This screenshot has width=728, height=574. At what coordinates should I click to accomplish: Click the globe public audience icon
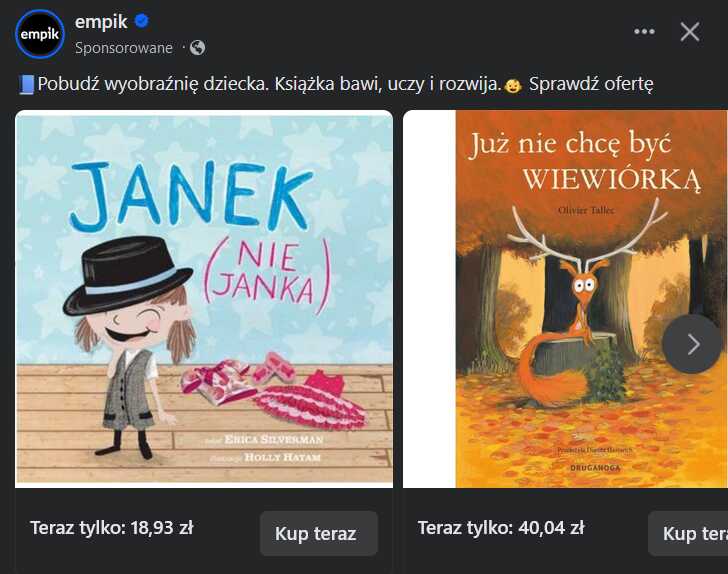pos(197,47)
